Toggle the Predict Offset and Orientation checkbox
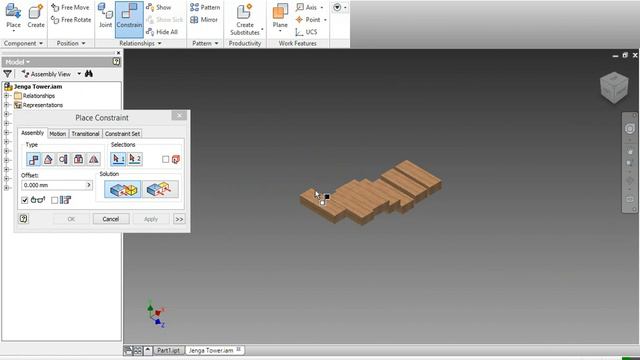The image size is (640, 360). 55,200
